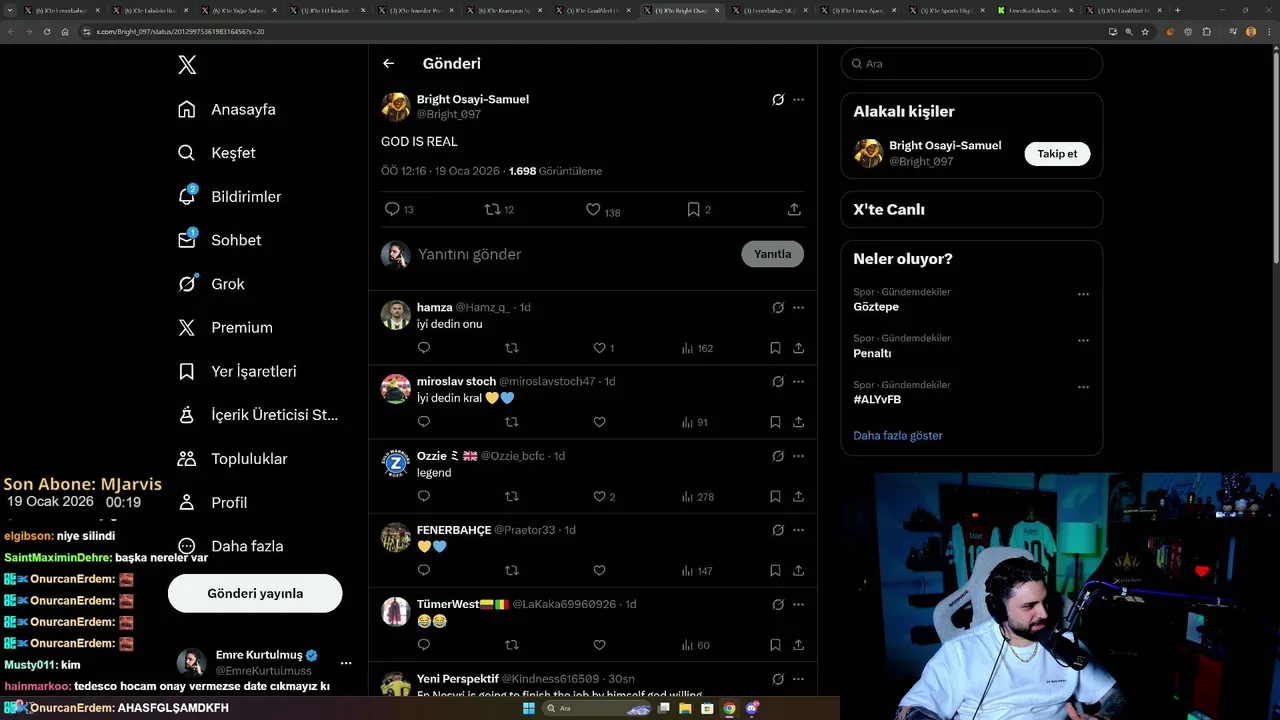Open more options on main post
The width and height of the screenshot is (1280, 720).
coord(798,100)
